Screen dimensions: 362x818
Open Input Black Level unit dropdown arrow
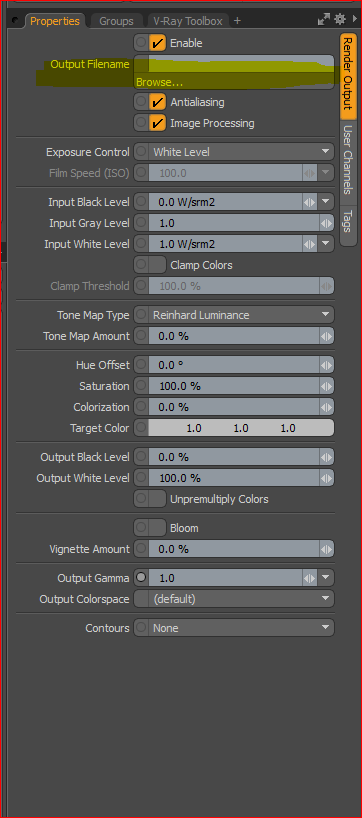326,201
